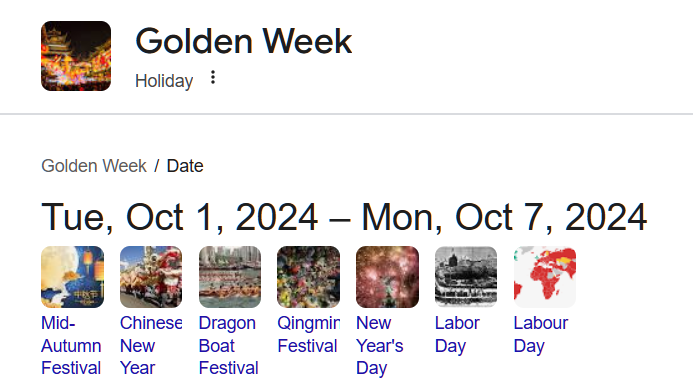Follow the Labor Day text link

(x=457, y=335)
